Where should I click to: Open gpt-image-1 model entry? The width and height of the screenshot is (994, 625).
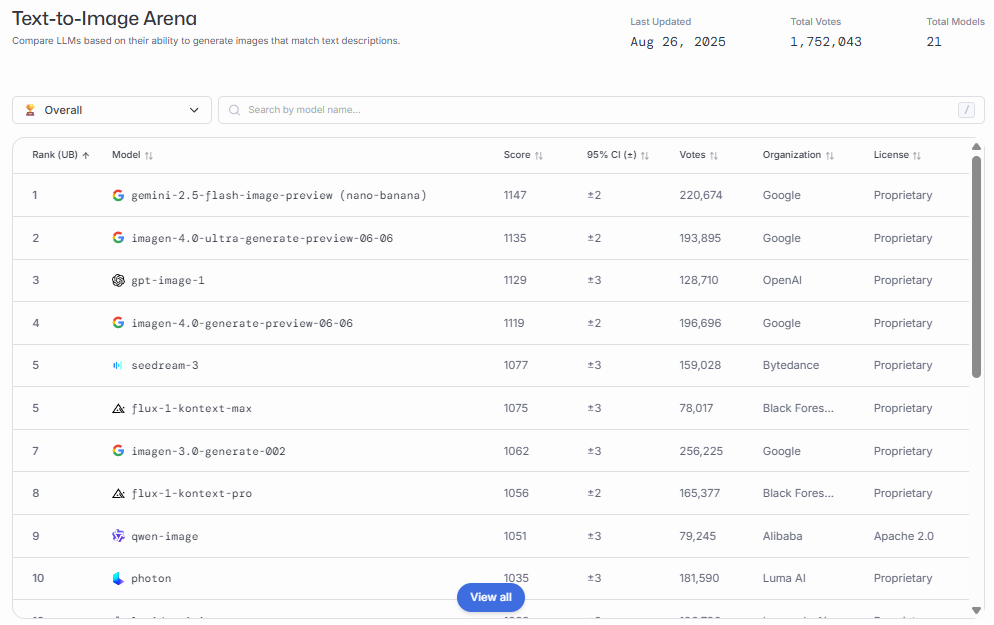click(167, 280)
